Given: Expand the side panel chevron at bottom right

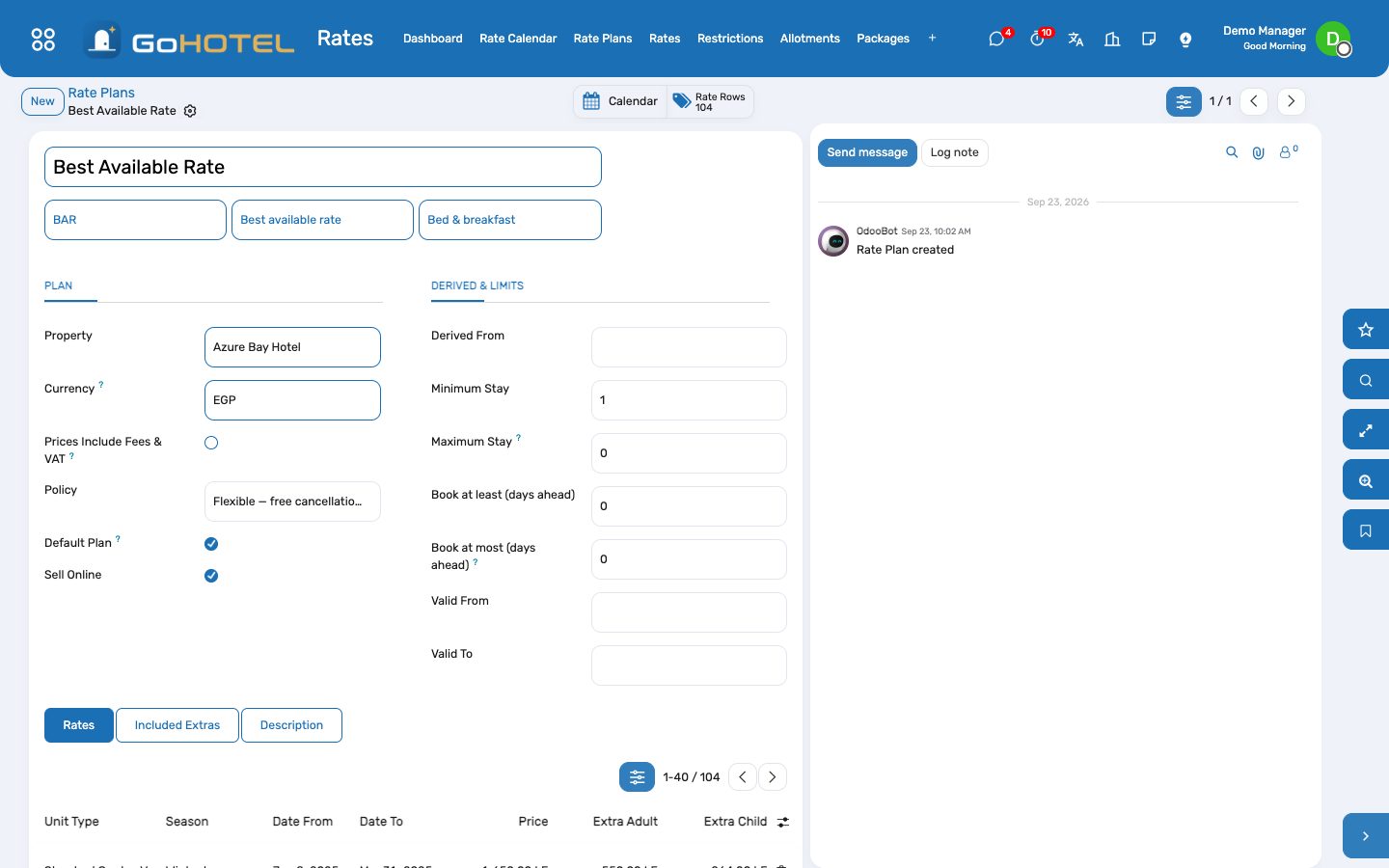Looking at the screenshot, I should coord(1366,836).
